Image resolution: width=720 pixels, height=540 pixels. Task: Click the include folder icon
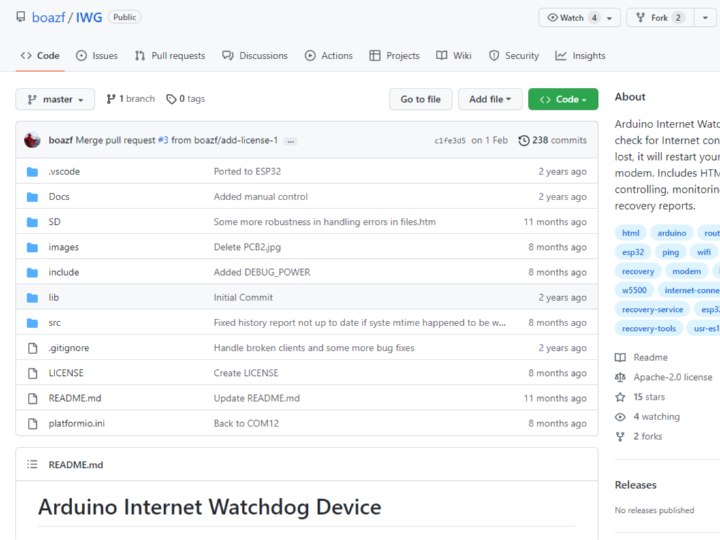pos(32,273)
